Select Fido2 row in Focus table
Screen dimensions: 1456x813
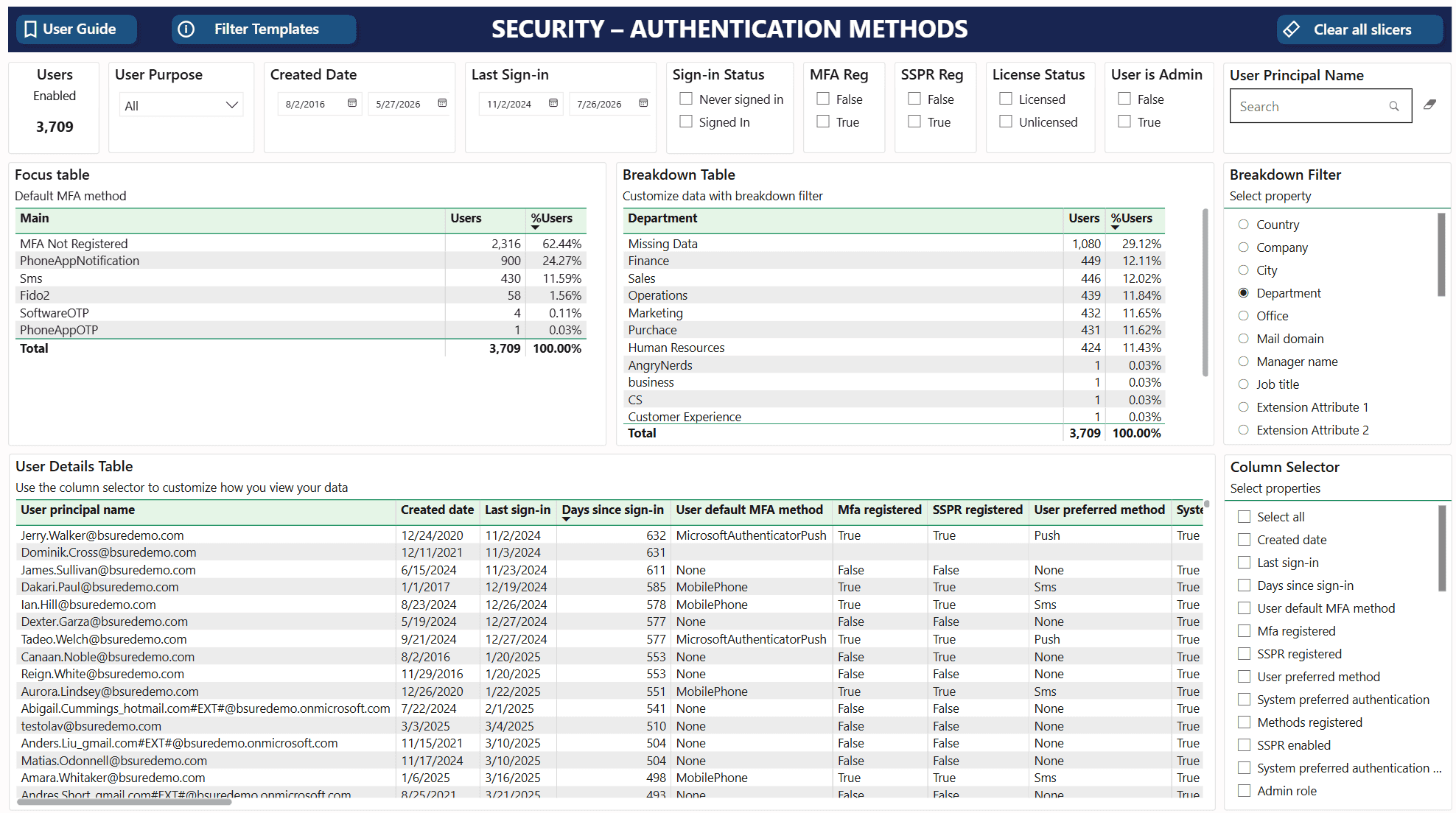click(x=301, y=295)
